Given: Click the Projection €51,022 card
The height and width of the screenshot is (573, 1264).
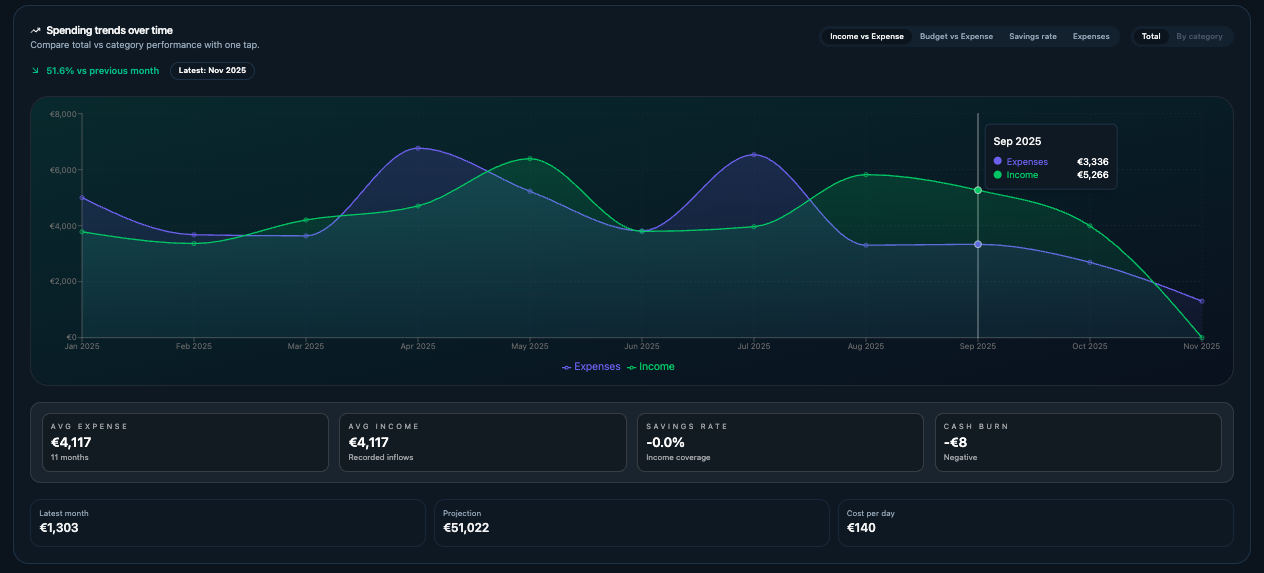Looking at the screenshot, I should [x=631, y=523].
